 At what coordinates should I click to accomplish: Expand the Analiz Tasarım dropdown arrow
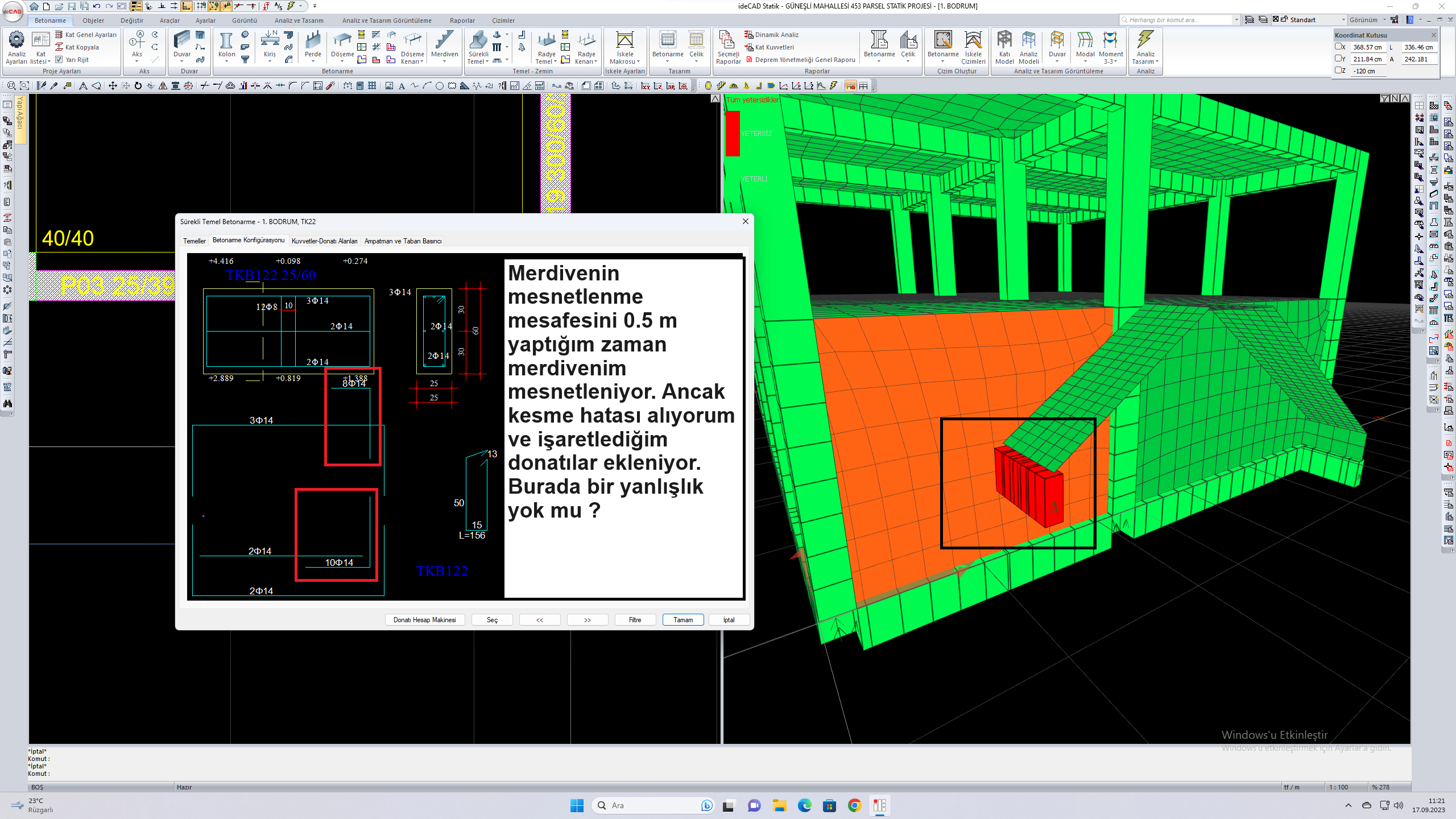1157,61
